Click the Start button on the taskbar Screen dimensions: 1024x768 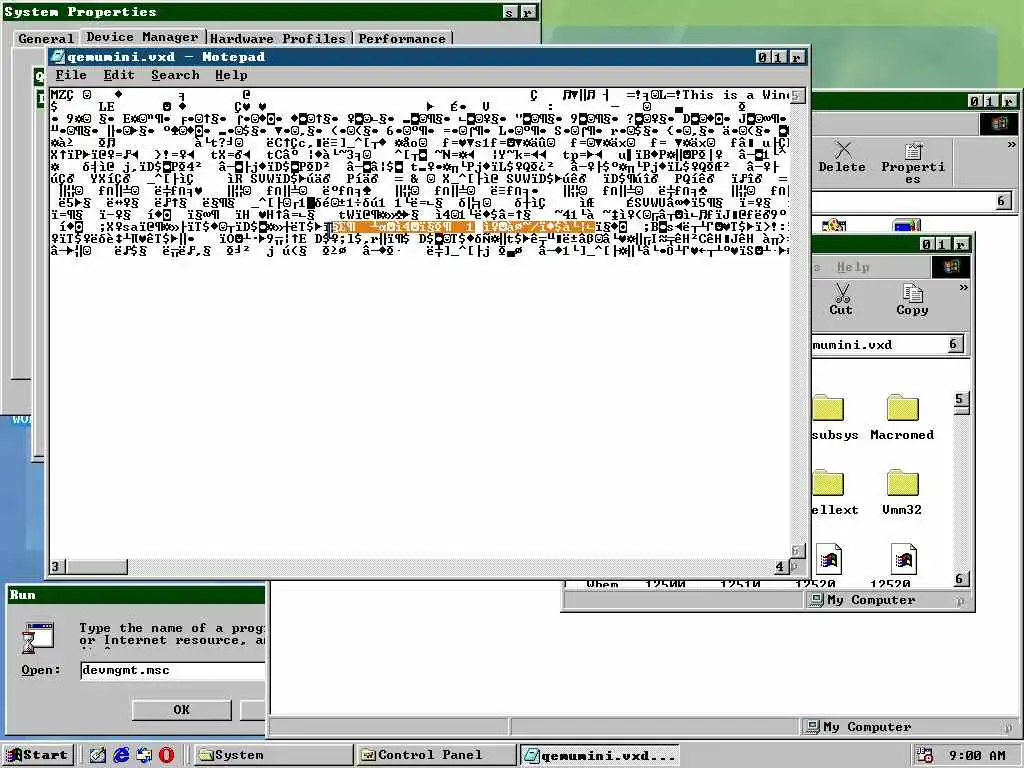click(x=37, y=755)
